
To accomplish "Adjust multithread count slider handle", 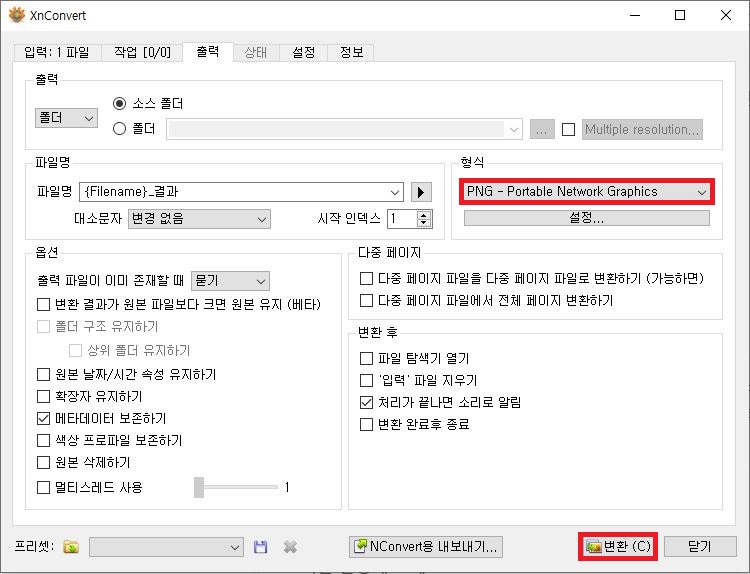I will click(x=199, y=487).
